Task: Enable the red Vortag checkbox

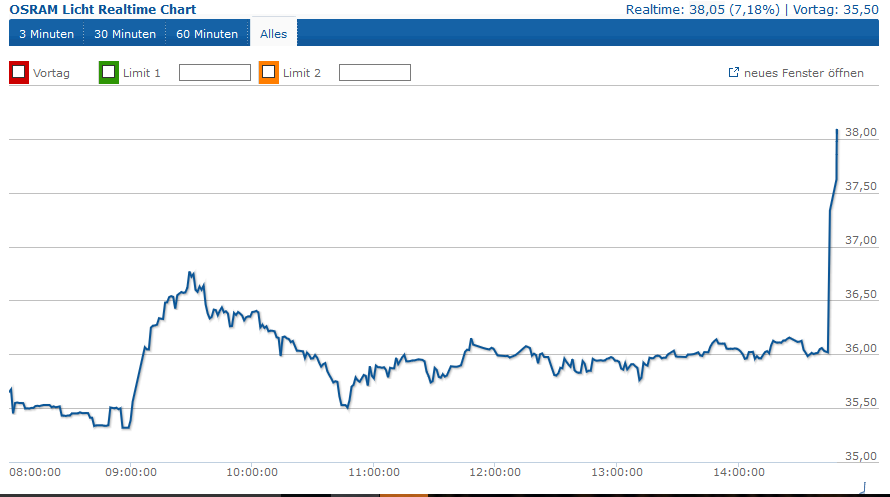Action: pyautogui.click(x=18, y=72)
